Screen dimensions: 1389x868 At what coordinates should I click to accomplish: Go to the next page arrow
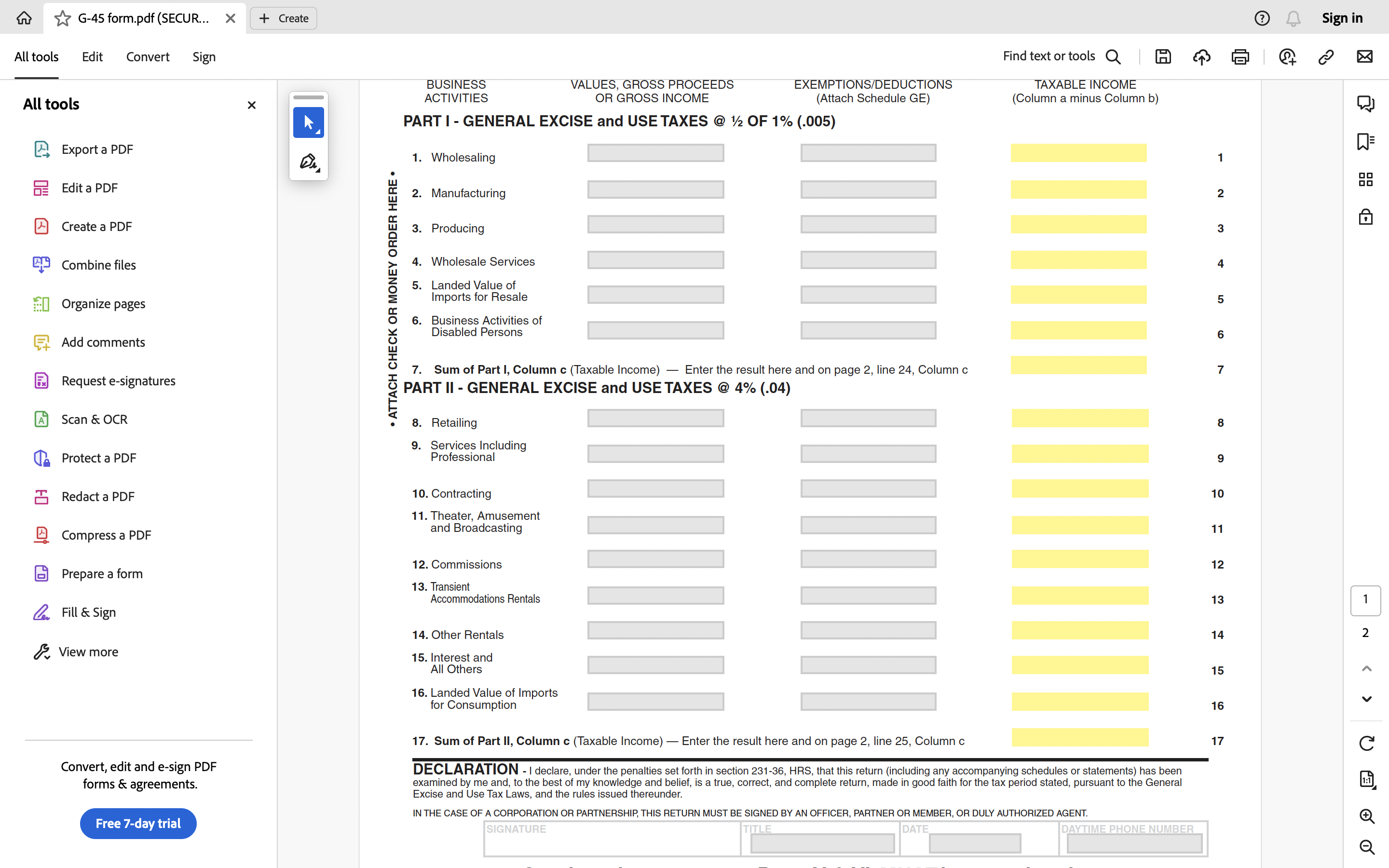click(x=1367, y=699)
